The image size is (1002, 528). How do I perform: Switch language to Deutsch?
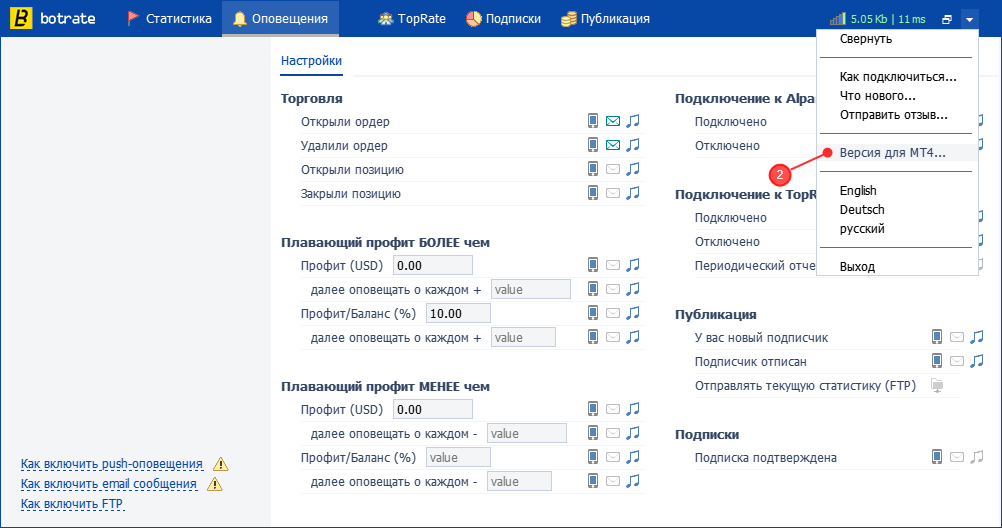click(861, 210)
